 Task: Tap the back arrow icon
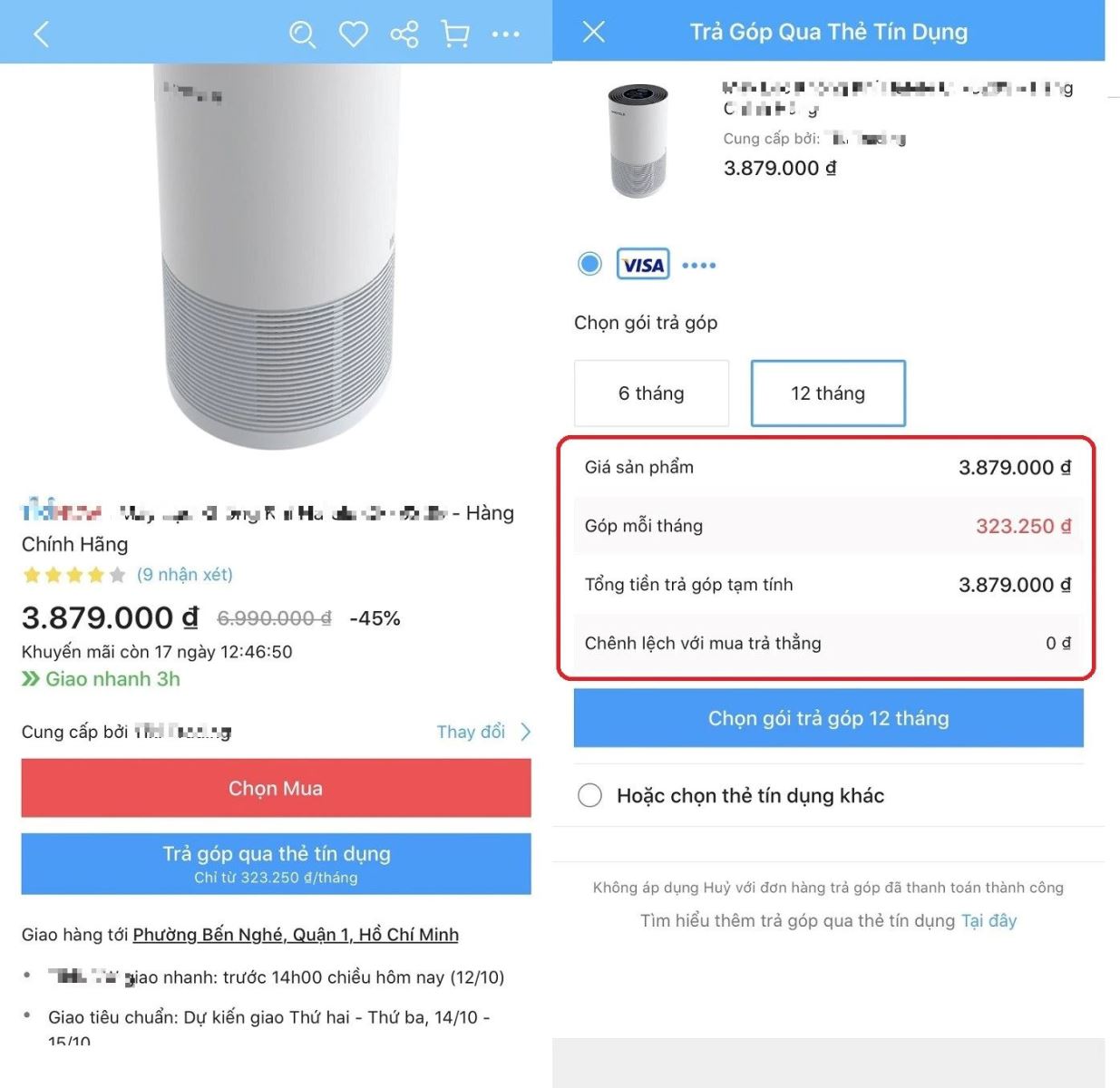[41, 34]
